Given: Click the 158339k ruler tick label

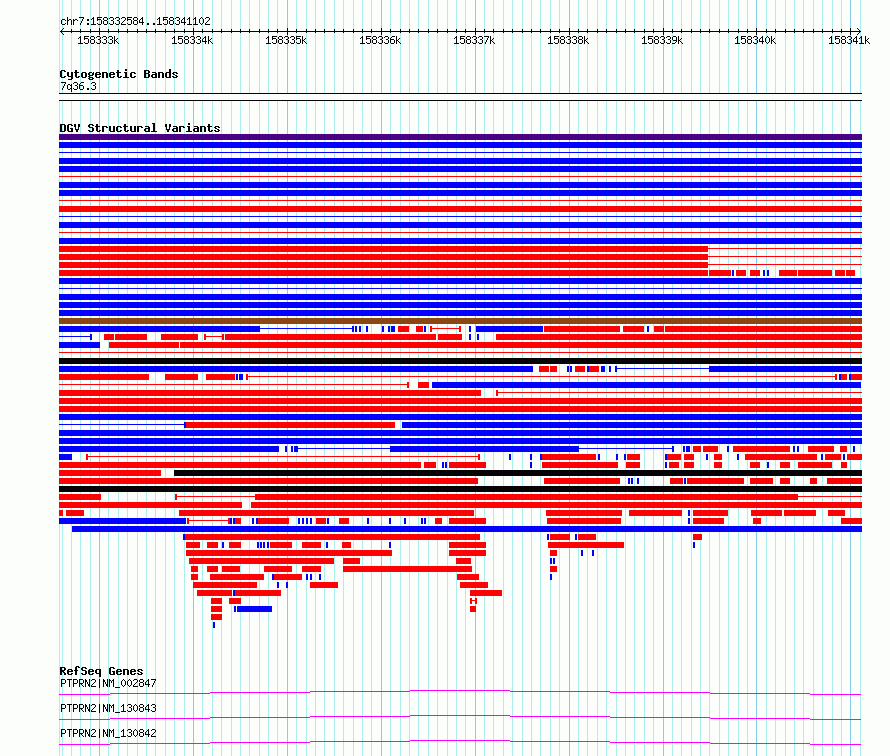Looking at the screenshot, I should [662, 40].
